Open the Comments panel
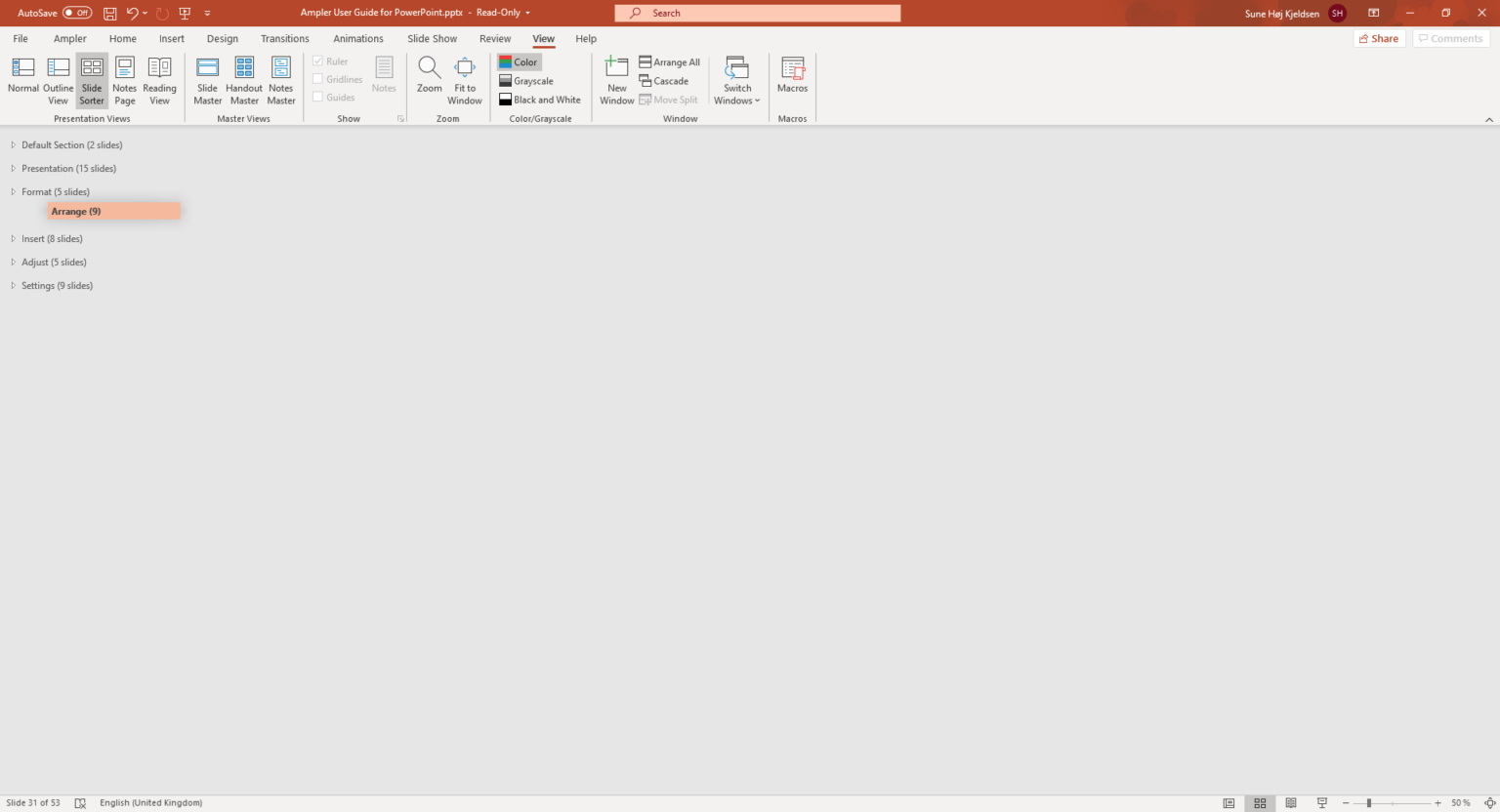This screenshot has height=812, width=1500. [x=1450, y=37]
